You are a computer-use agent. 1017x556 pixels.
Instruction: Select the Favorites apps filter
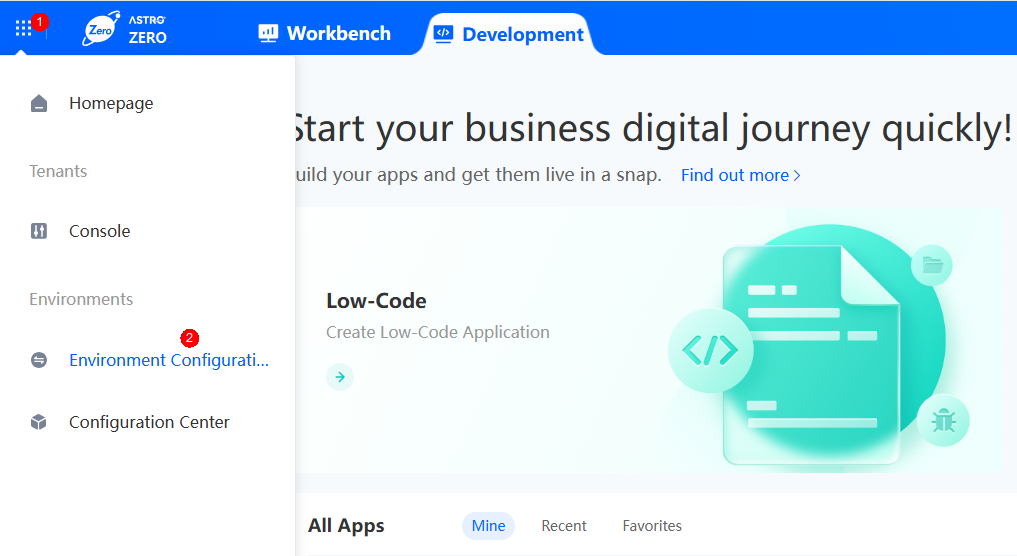[652, 526]
